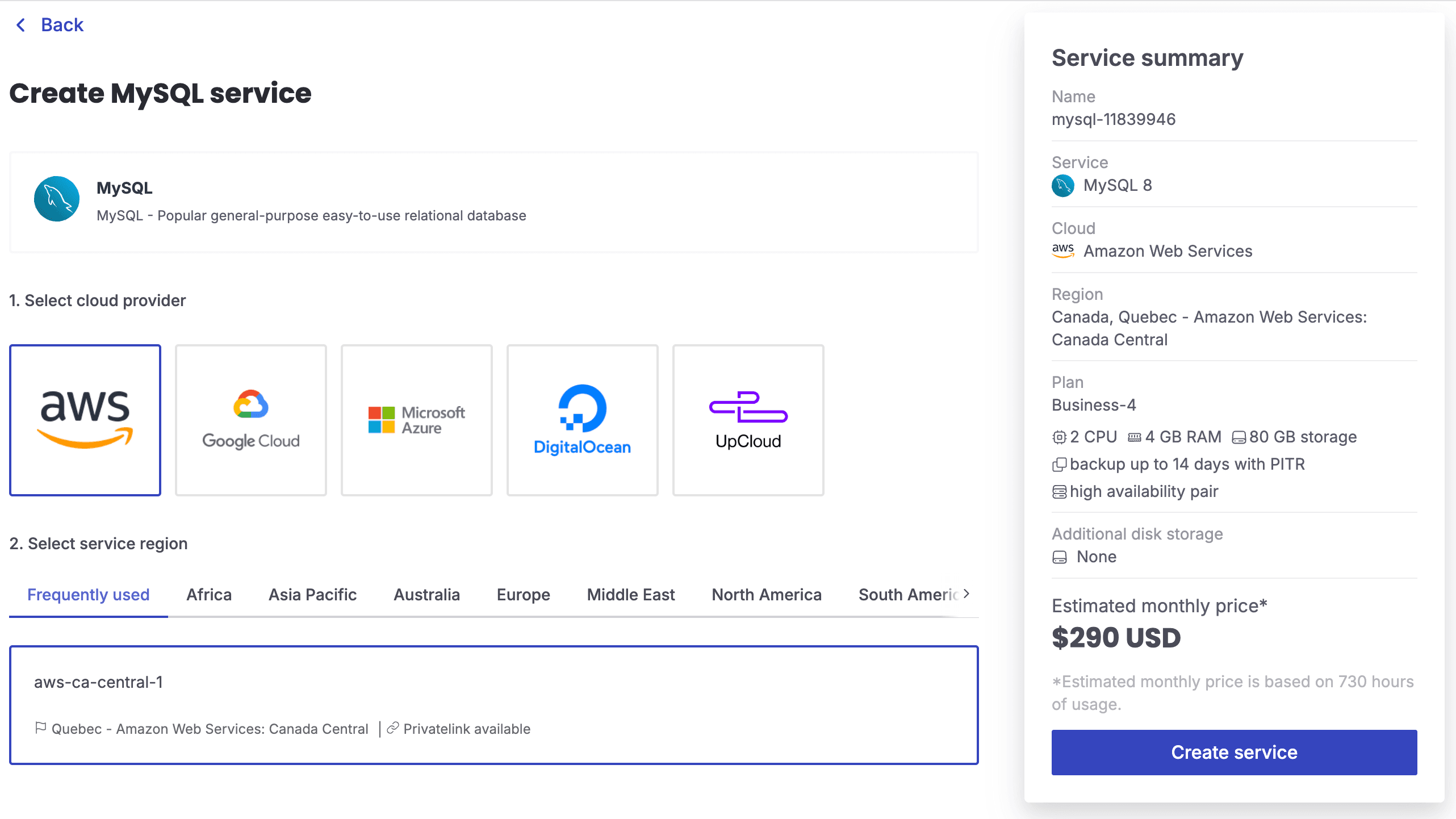Switch to the North America region tab
The image size is (1456, 819).
767,595
